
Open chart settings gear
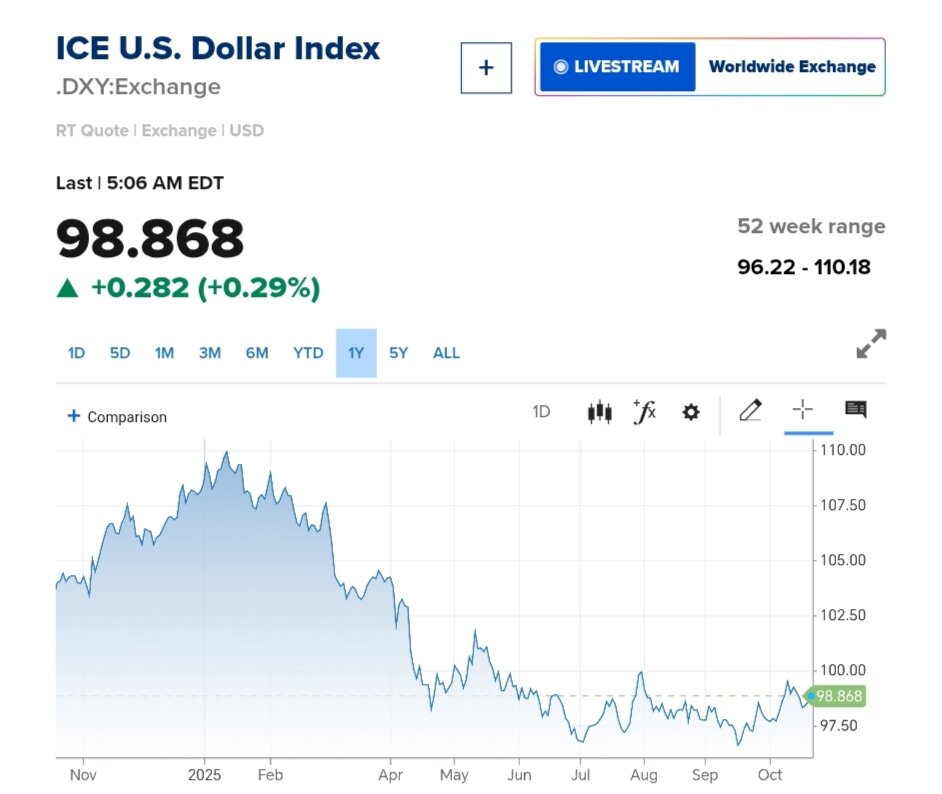pos(691,412)
